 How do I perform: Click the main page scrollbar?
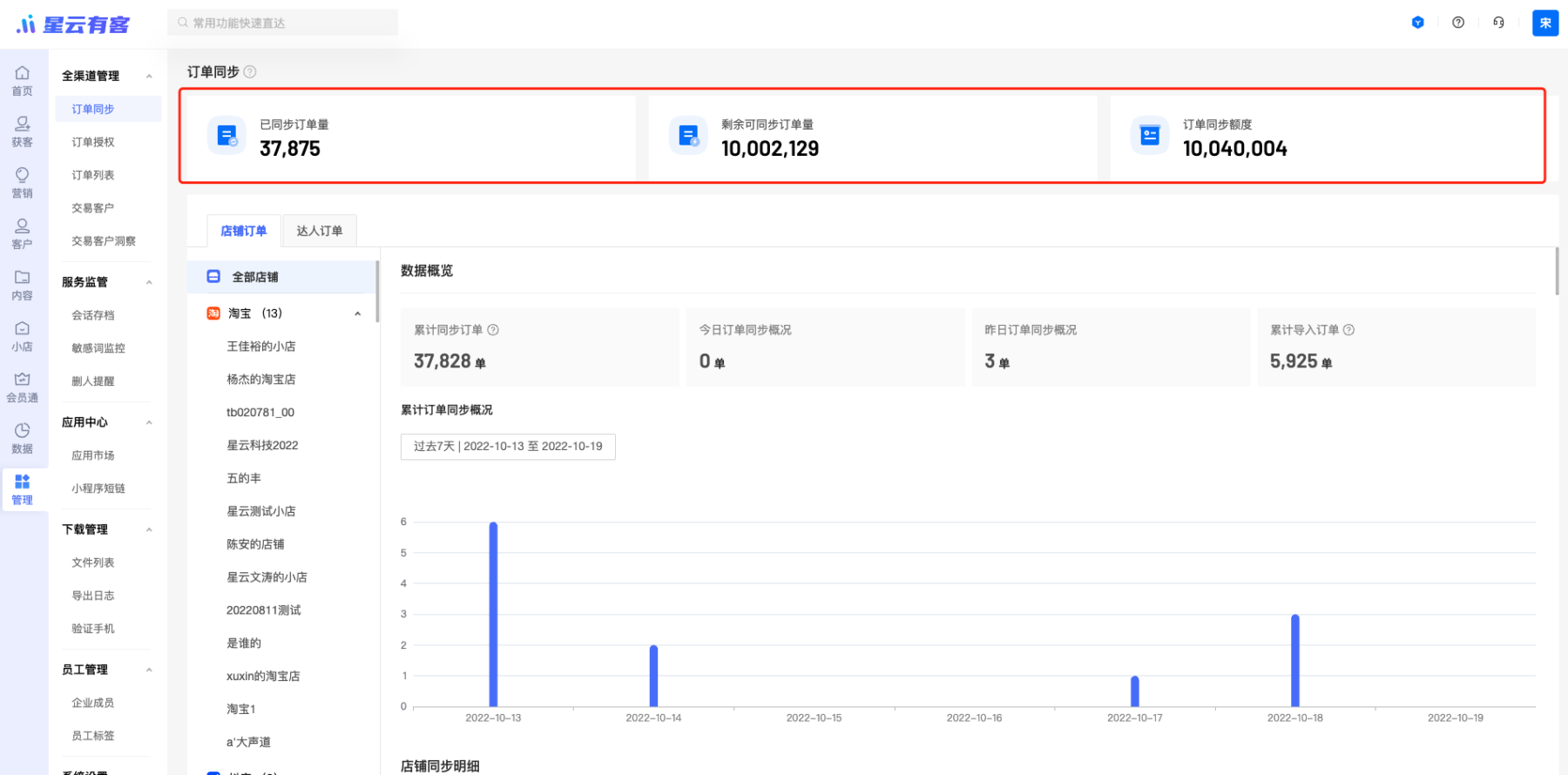(x=1557, y=271)
